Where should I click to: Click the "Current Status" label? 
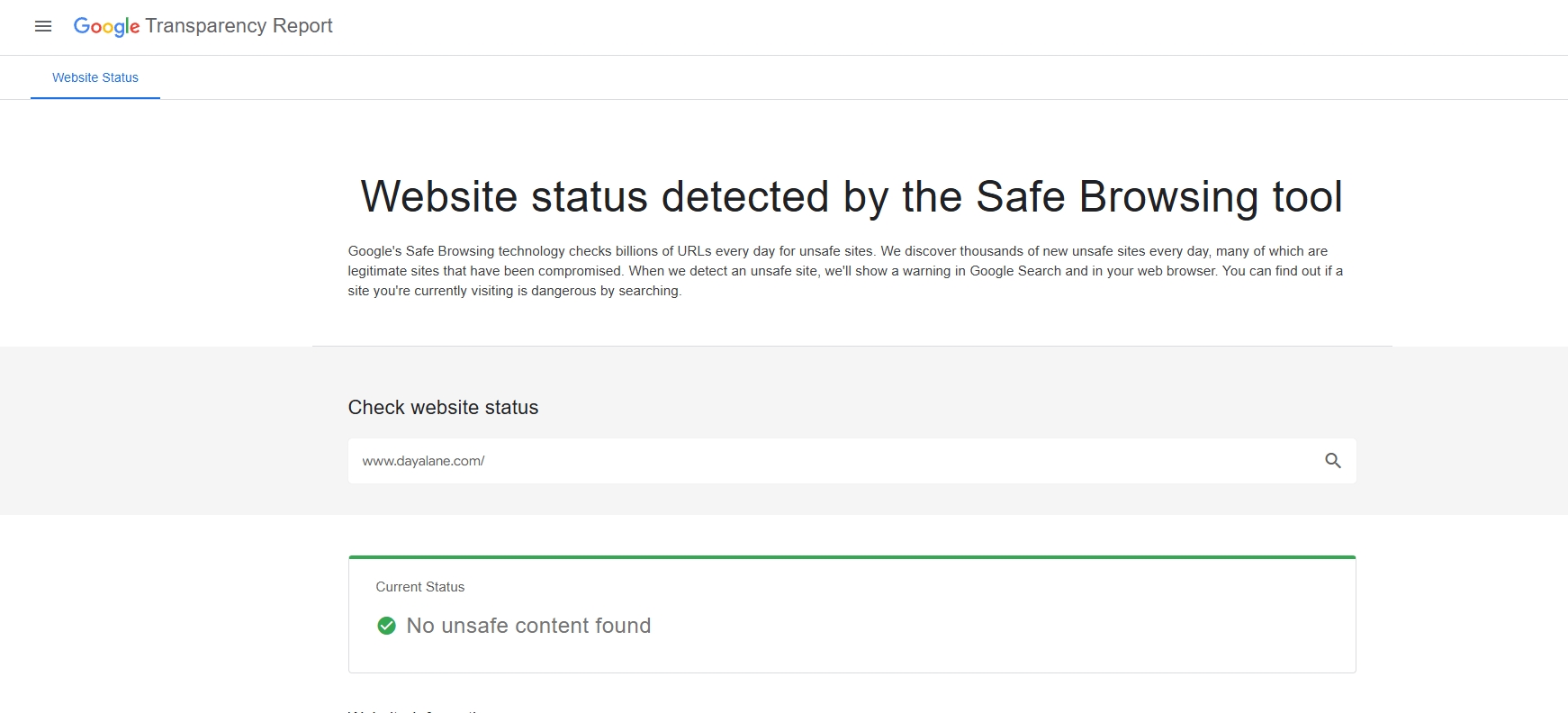[420, 587]
